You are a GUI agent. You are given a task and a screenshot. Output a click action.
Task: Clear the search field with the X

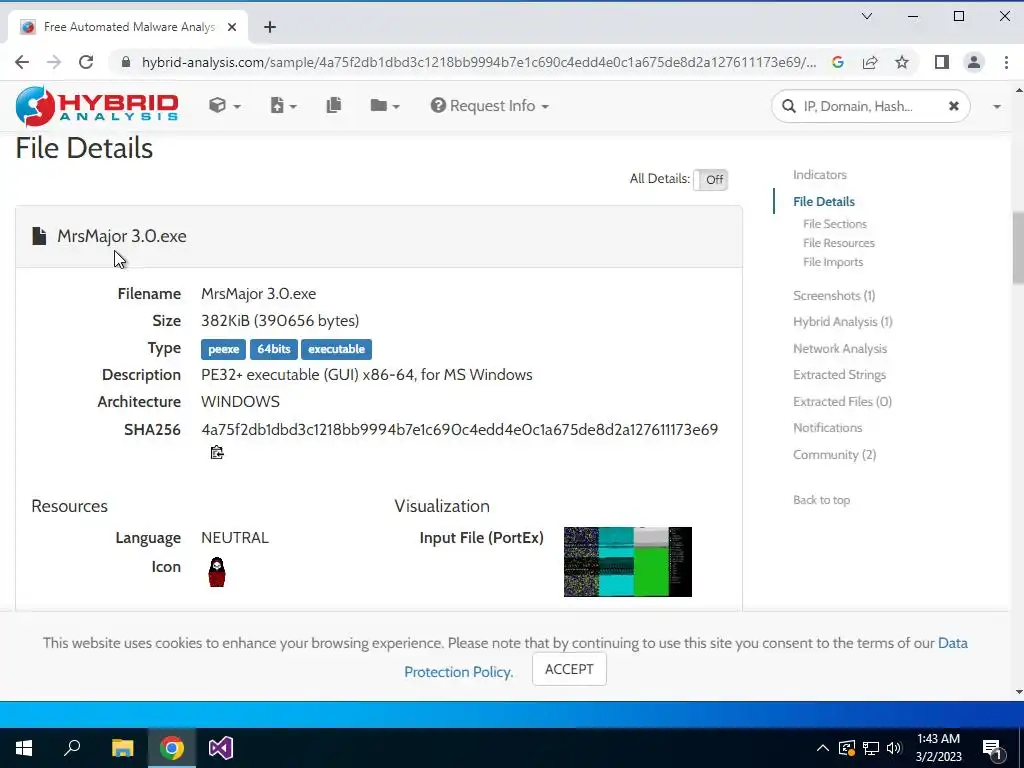(953, 106)
